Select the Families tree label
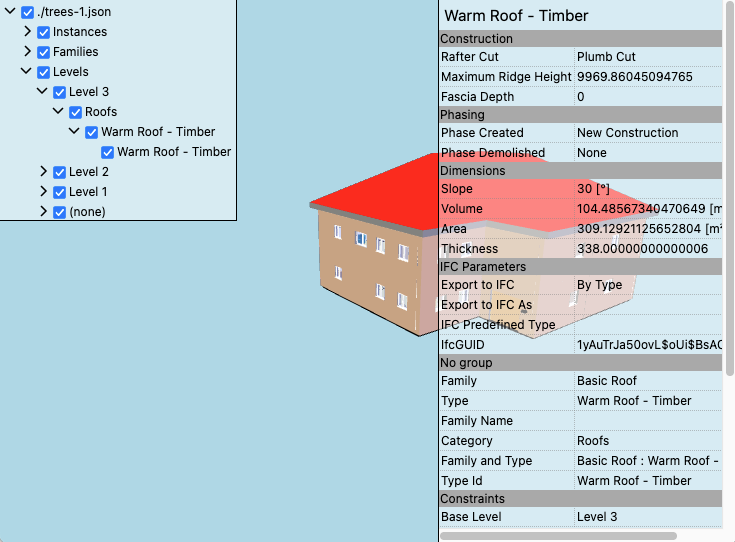 pos(75,52)
